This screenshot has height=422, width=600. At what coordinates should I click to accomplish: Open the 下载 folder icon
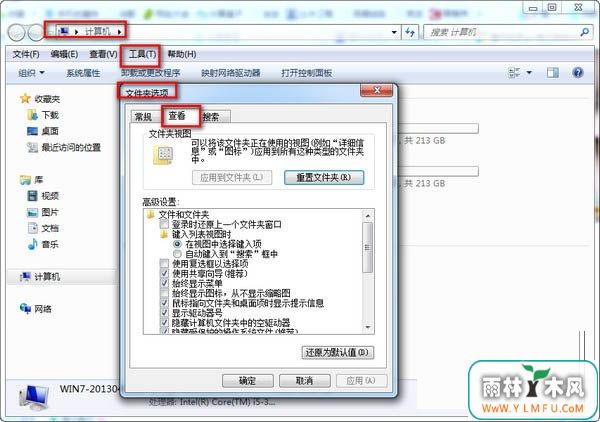click(x=32, y=115)
